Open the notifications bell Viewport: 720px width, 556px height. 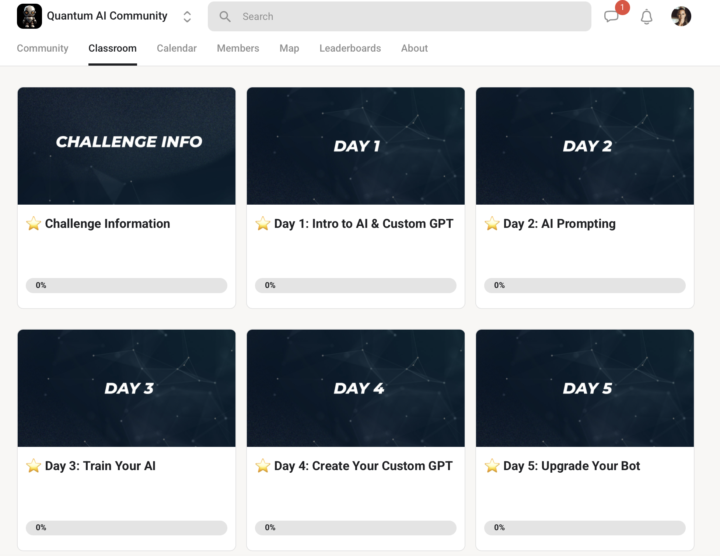pyautogui.click(x=646, y=17)
